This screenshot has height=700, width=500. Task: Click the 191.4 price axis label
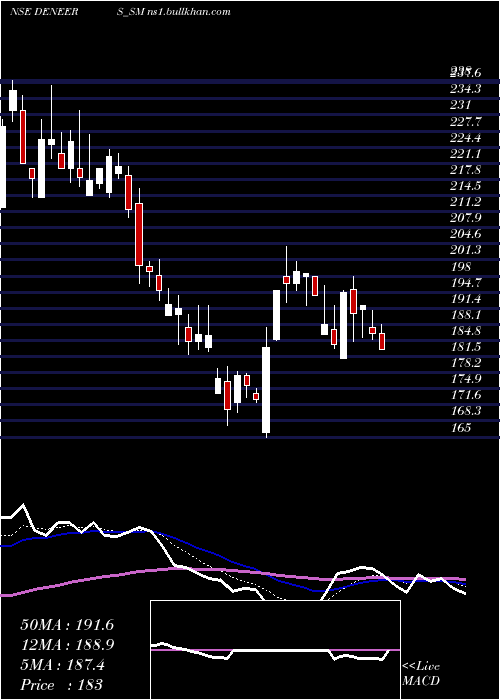(466, 299)
